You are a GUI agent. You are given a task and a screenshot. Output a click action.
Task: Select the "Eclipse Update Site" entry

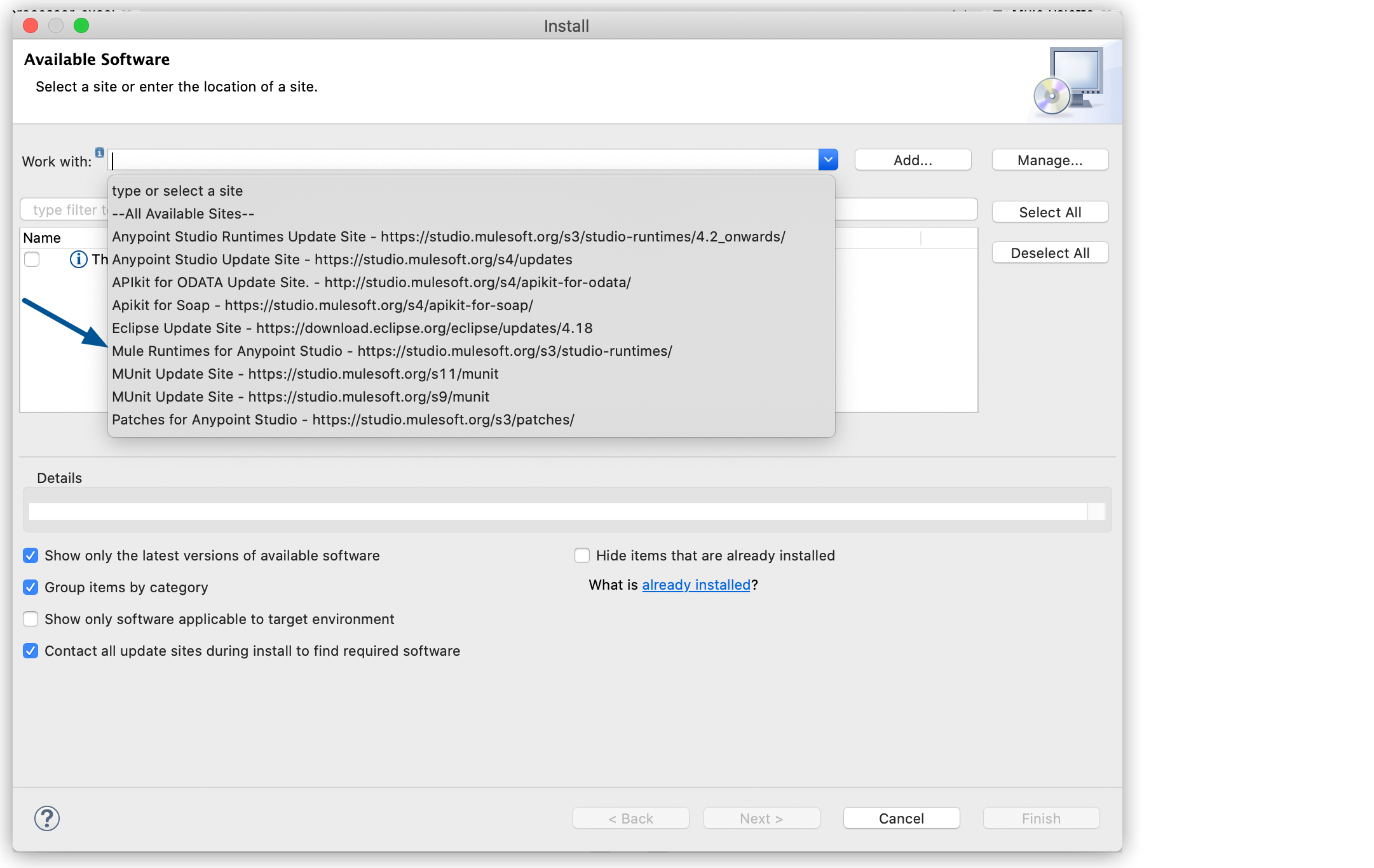(x=351, y=328)
